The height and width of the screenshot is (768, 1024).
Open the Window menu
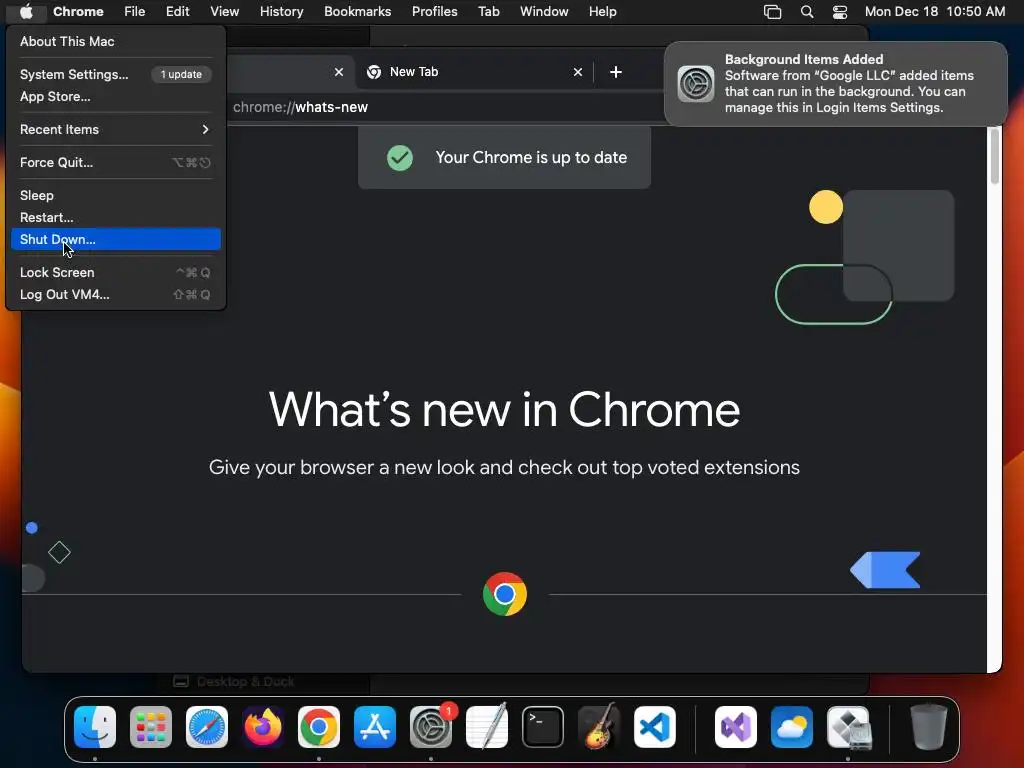(x=544, y=11)
